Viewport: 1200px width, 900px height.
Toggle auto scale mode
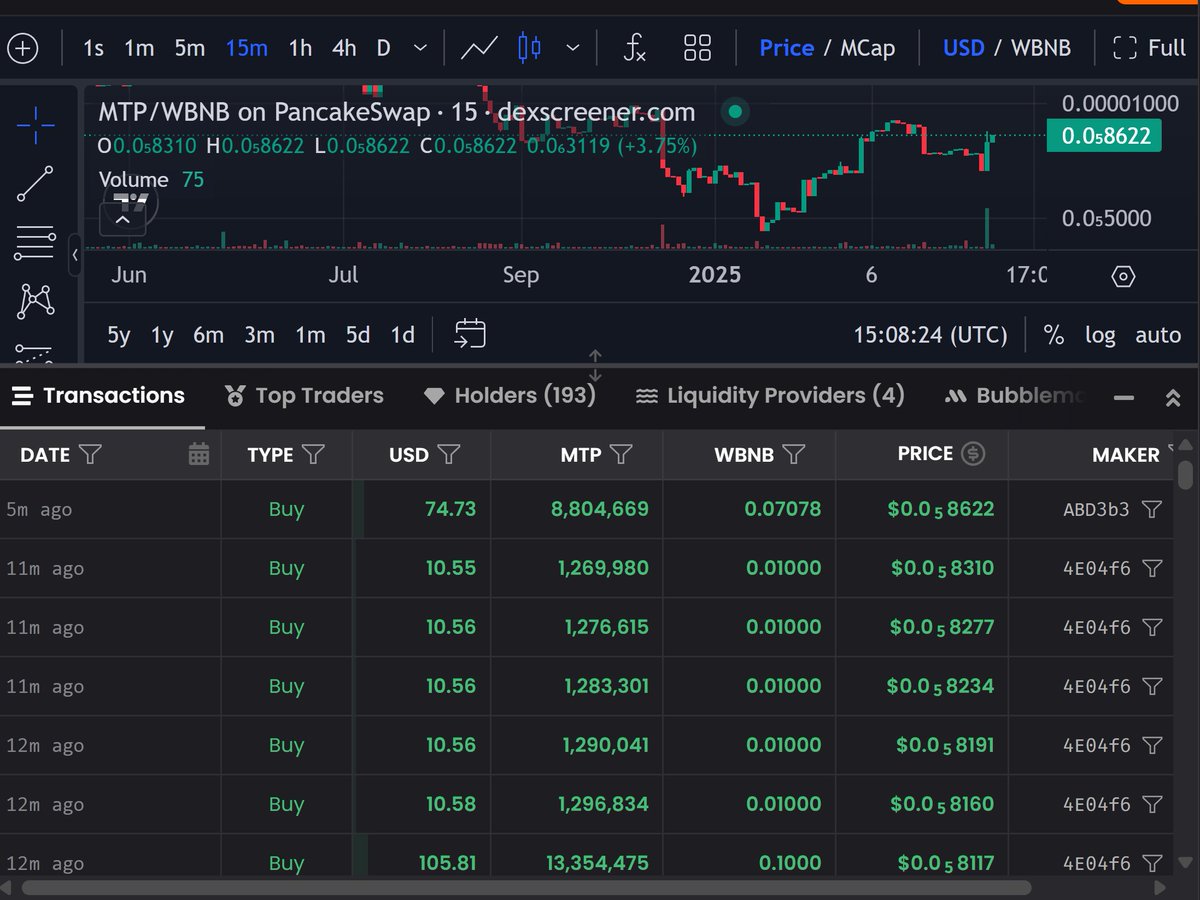pyautogui.click(x=1158, y=335)
